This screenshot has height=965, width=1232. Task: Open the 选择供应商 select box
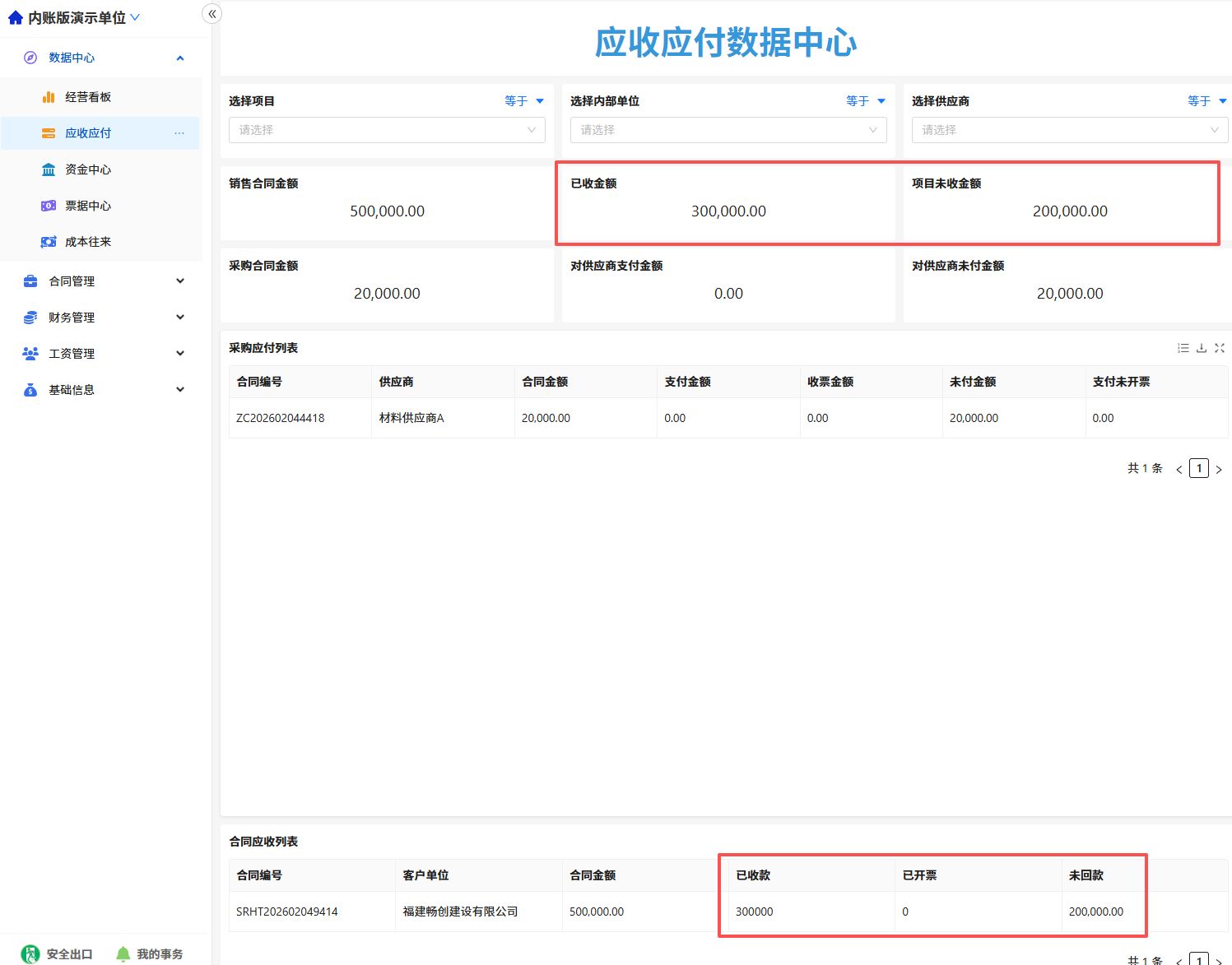click(1070, 130)
